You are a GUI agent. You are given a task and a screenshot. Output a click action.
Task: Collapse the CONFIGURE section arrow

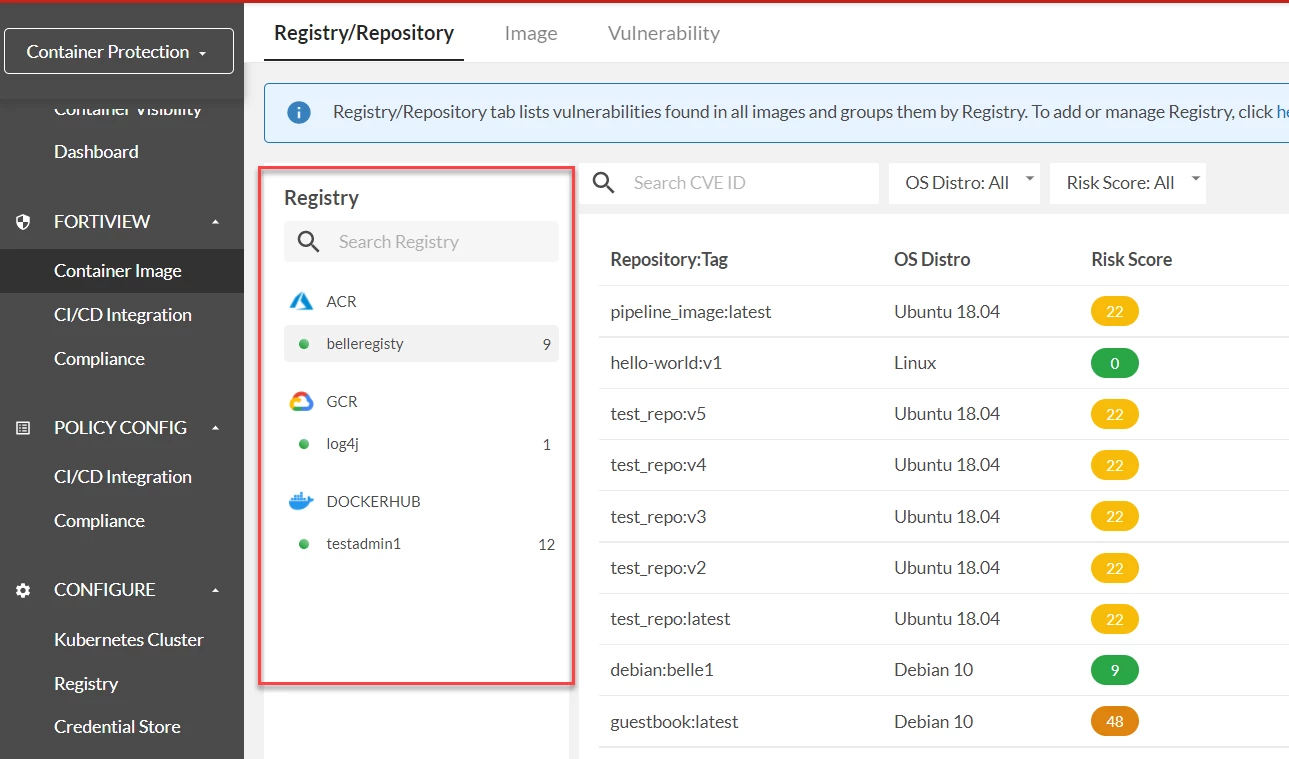pos(215,590)
